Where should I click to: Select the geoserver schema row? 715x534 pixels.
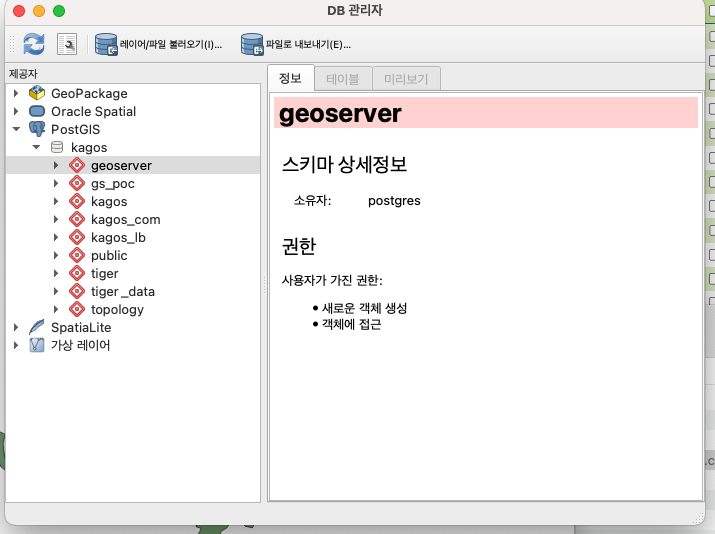coord(133,165)
